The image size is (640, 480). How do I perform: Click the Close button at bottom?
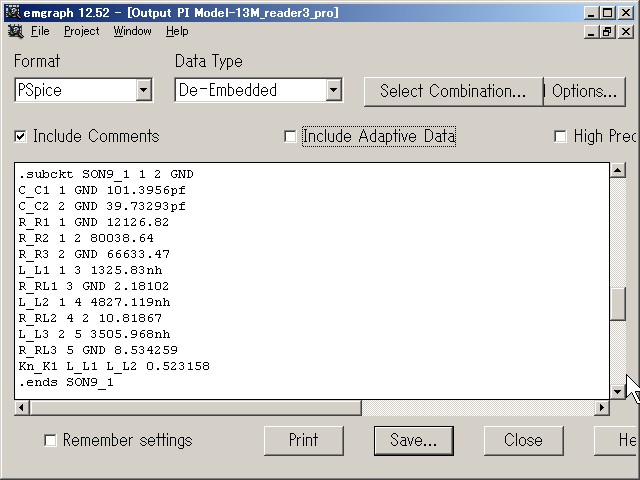coord(523,440)
